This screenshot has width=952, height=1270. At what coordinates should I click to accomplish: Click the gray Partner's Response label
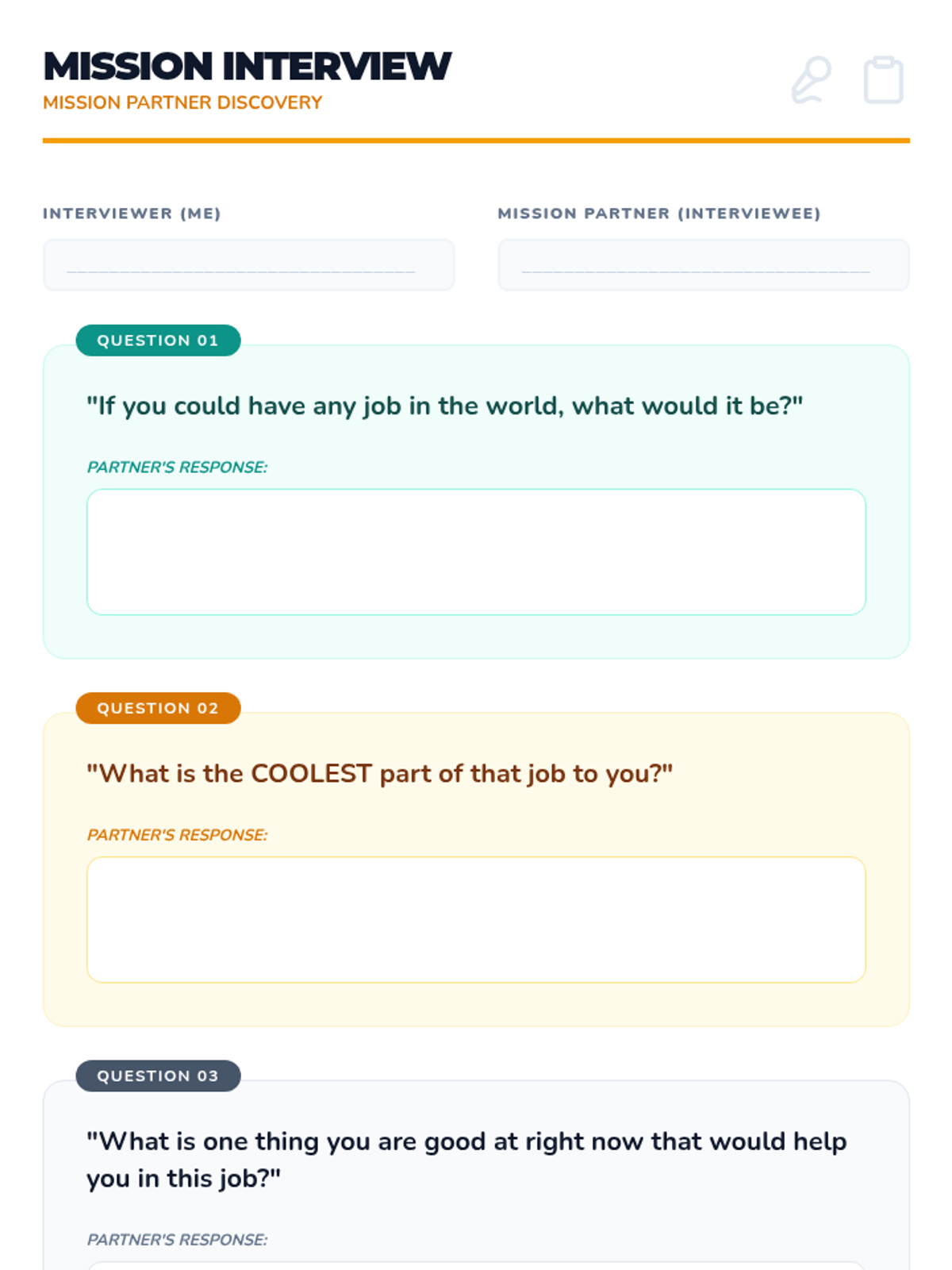click(x=177, y=1240)
